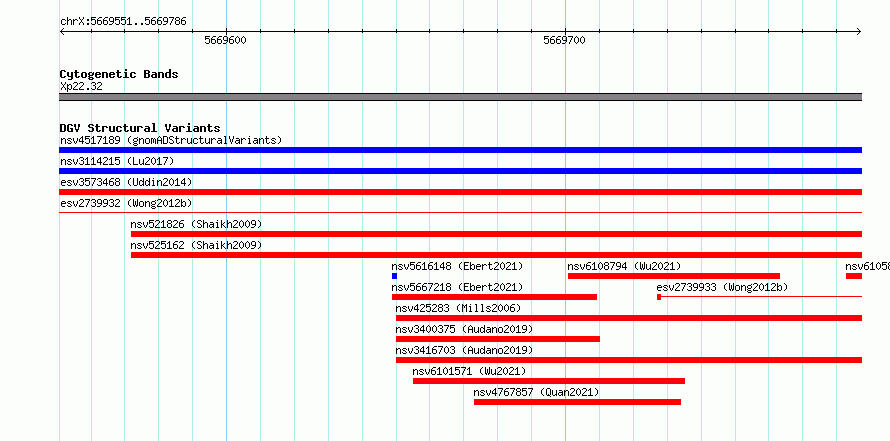Click the ruler's right arrowhead
This screenshot has height=441, width=890.
pyautogui.click(x=859, y=31)
